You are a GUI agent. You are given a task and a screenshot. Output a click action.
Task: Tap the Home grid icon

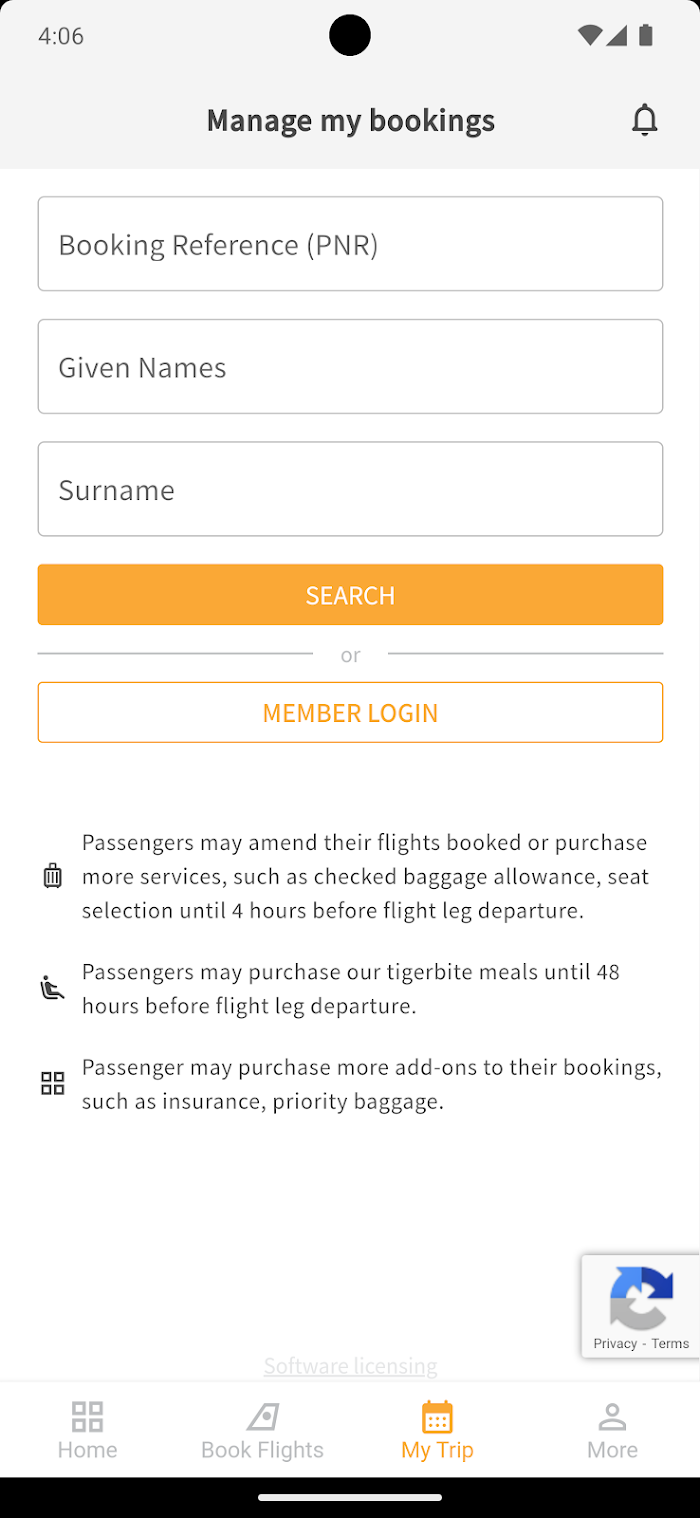87,1416
